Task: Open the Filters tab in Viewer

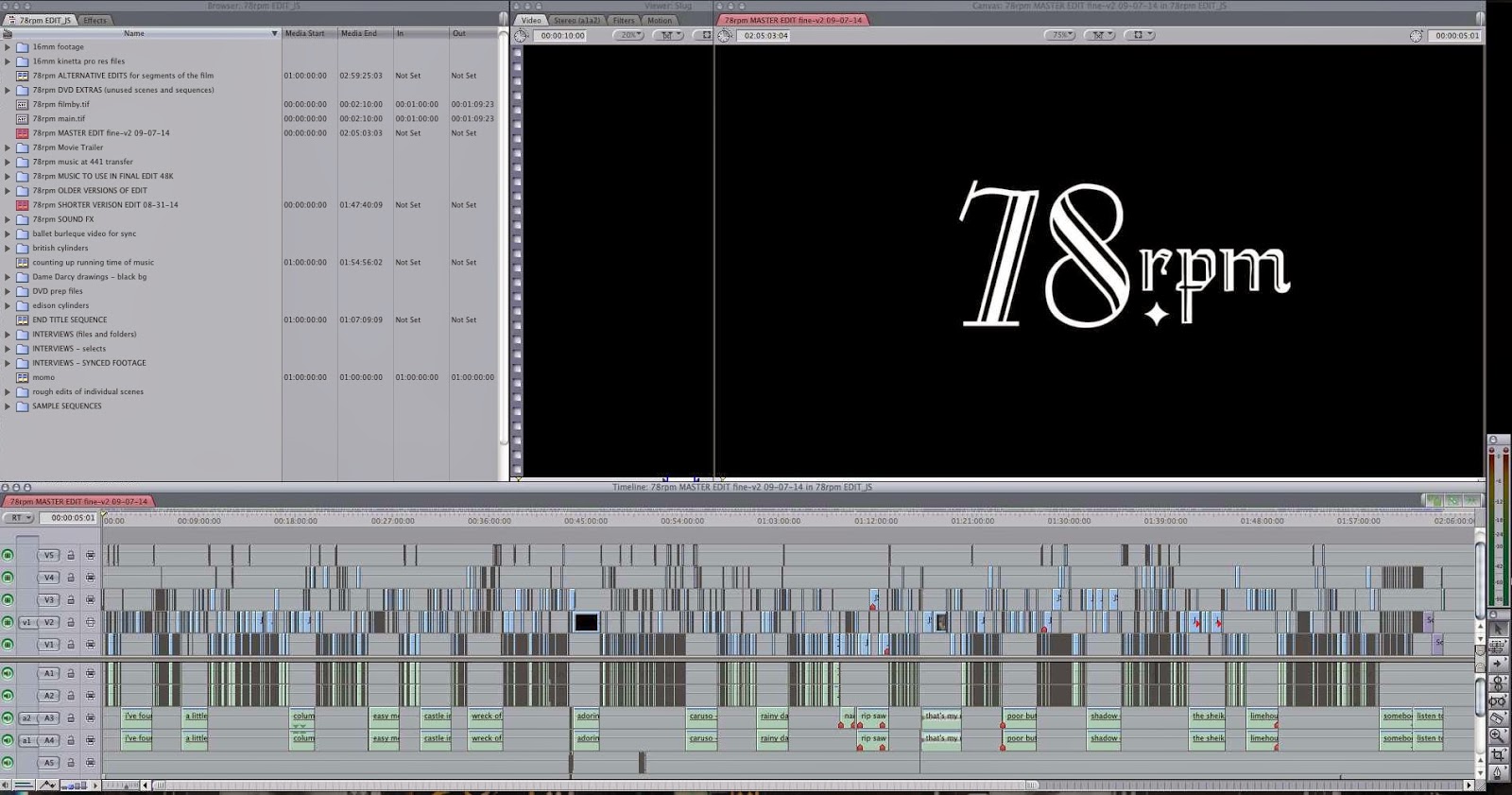Action: pos(624,20)
